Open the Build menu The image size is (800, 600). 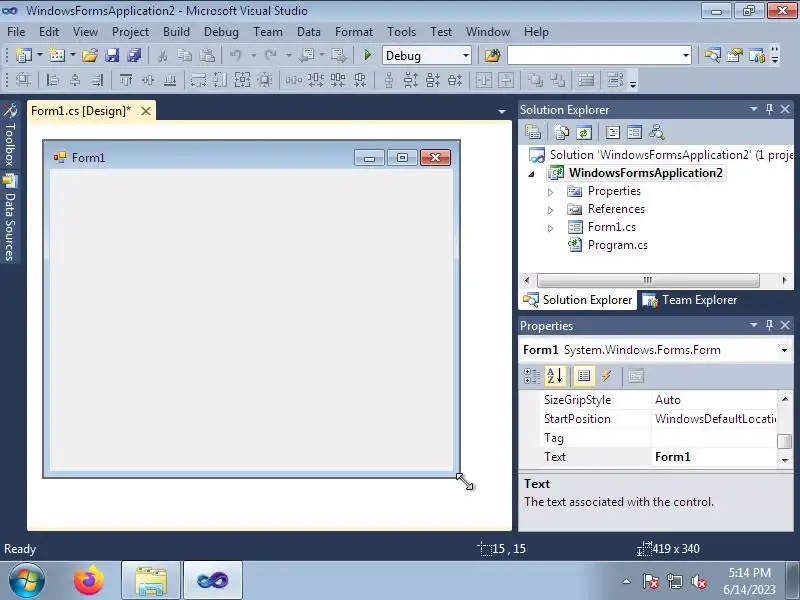tap(176, 32)
